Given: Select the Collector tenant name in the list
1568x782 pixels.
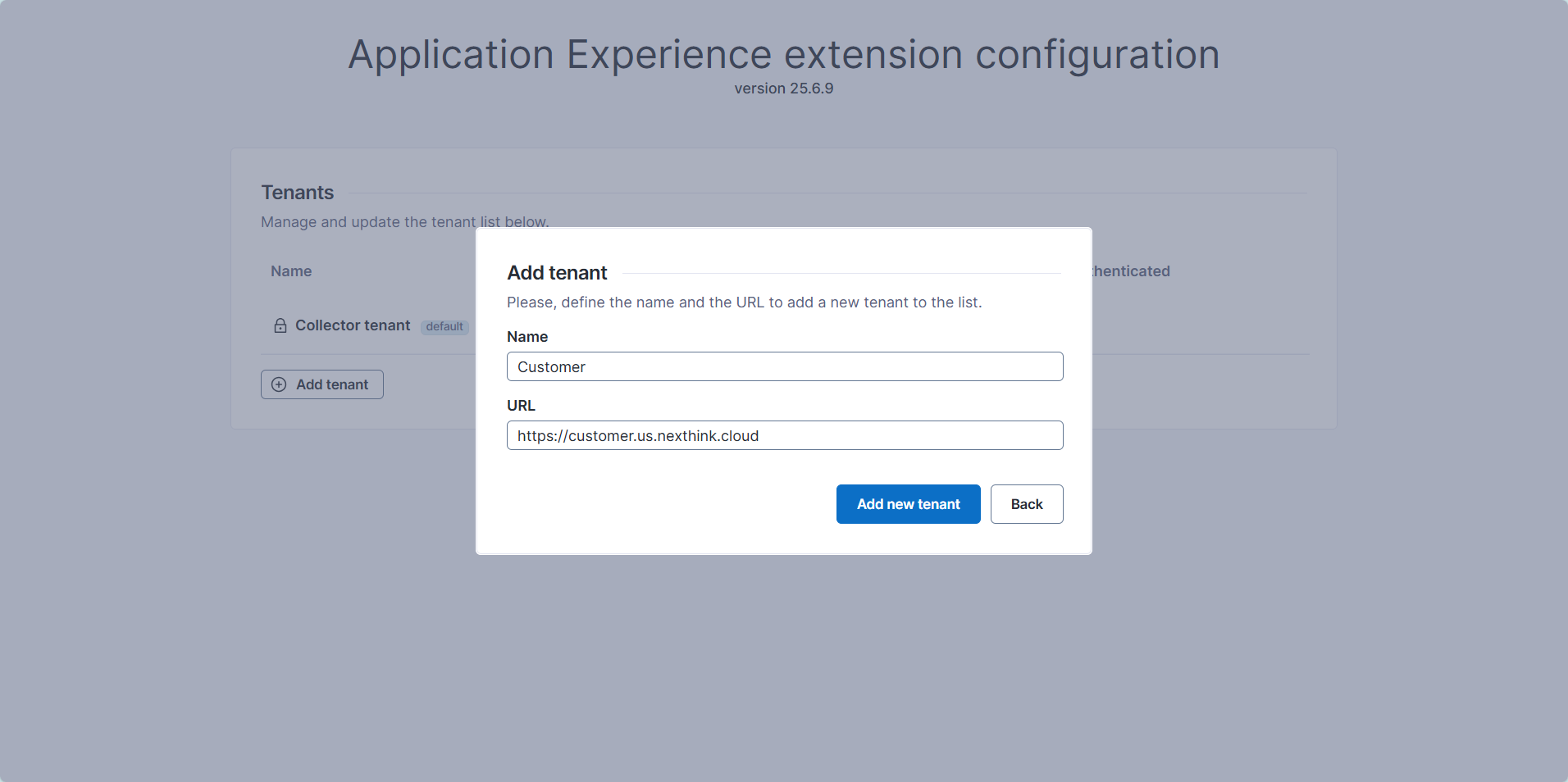Looking at the screenshot, I should click(353, 325).
